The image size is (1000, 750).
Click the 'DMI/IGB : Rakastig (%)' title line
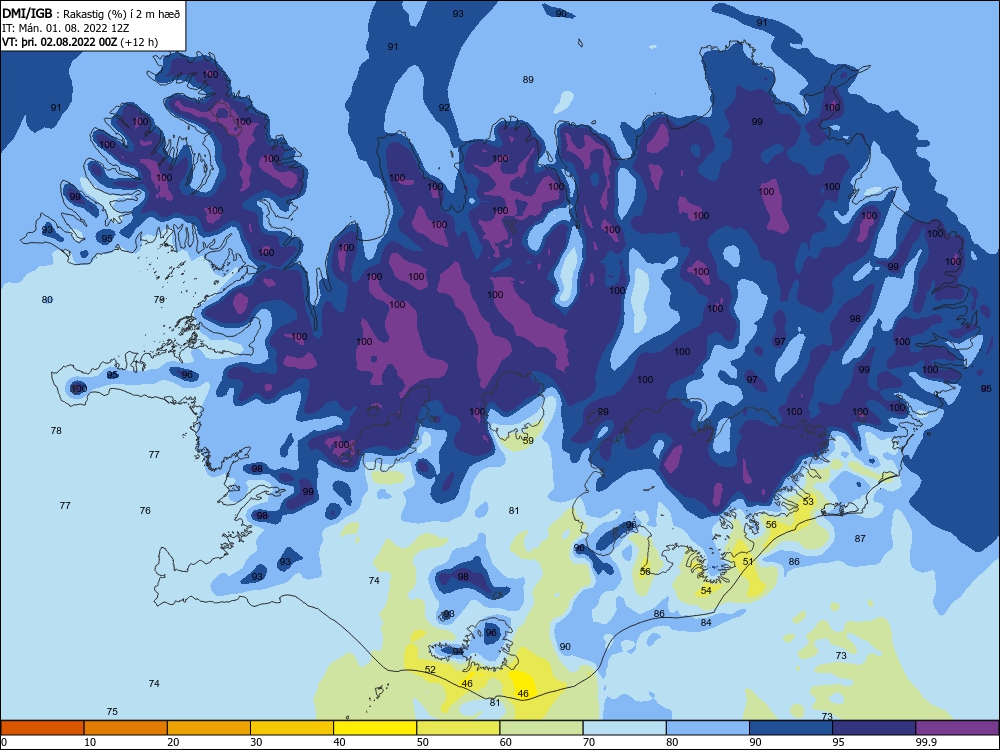pos(91,15)
